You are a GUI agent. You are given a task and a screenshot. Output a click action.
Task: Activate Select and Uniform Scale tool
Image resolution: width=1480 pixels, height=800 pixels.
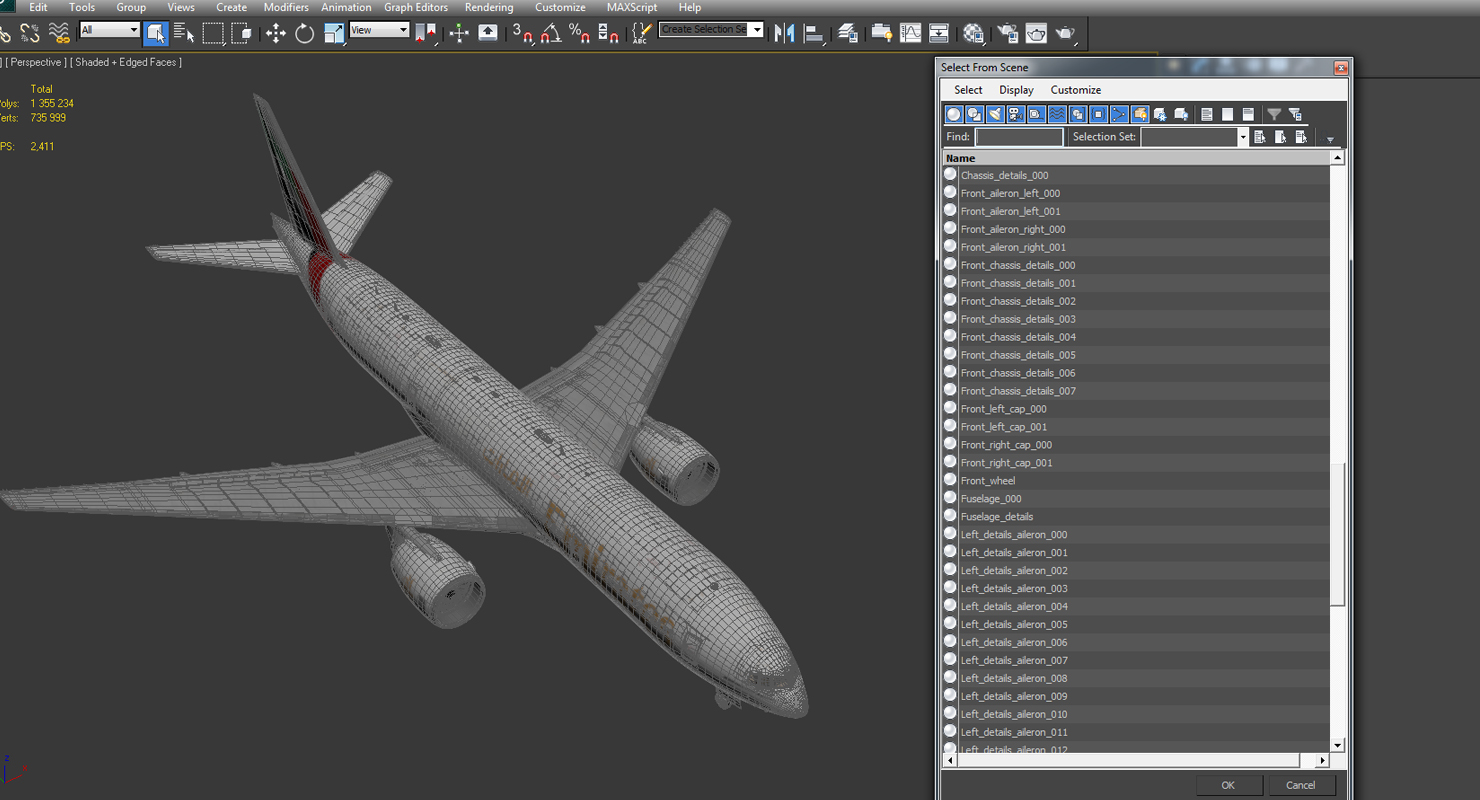point(334,33)
